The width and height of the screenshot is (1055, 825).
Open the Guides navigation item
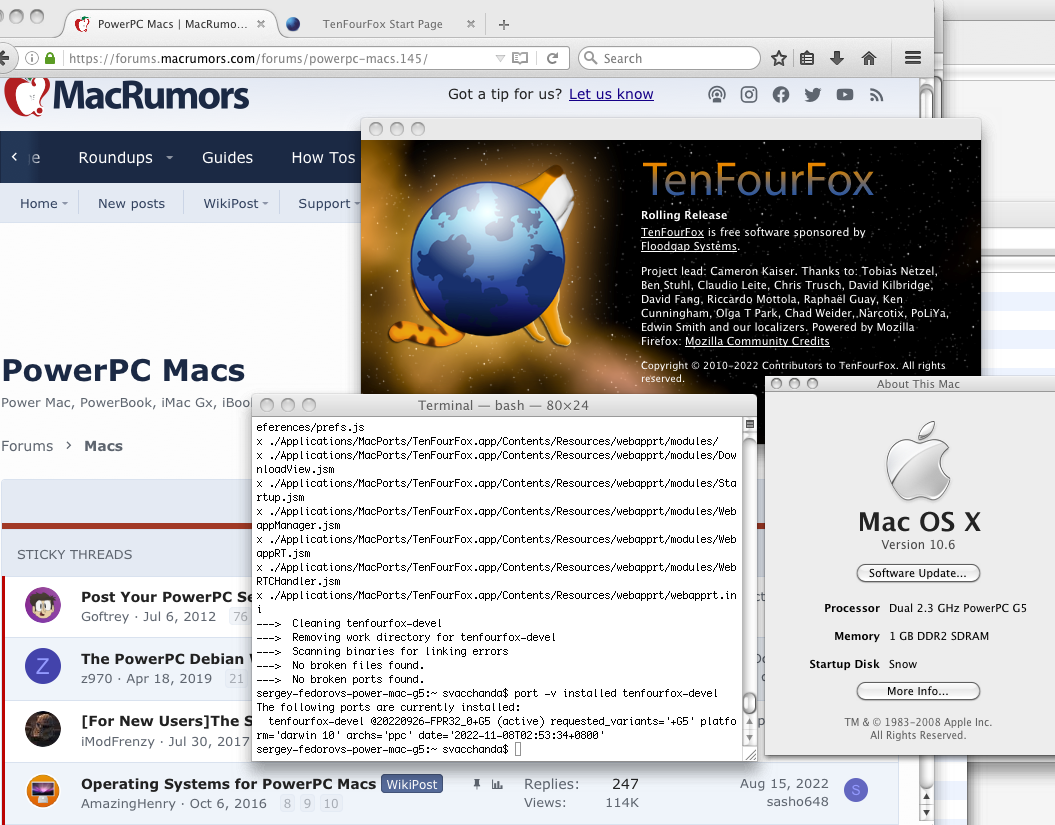pyautogui.click(x=227, y=157)
